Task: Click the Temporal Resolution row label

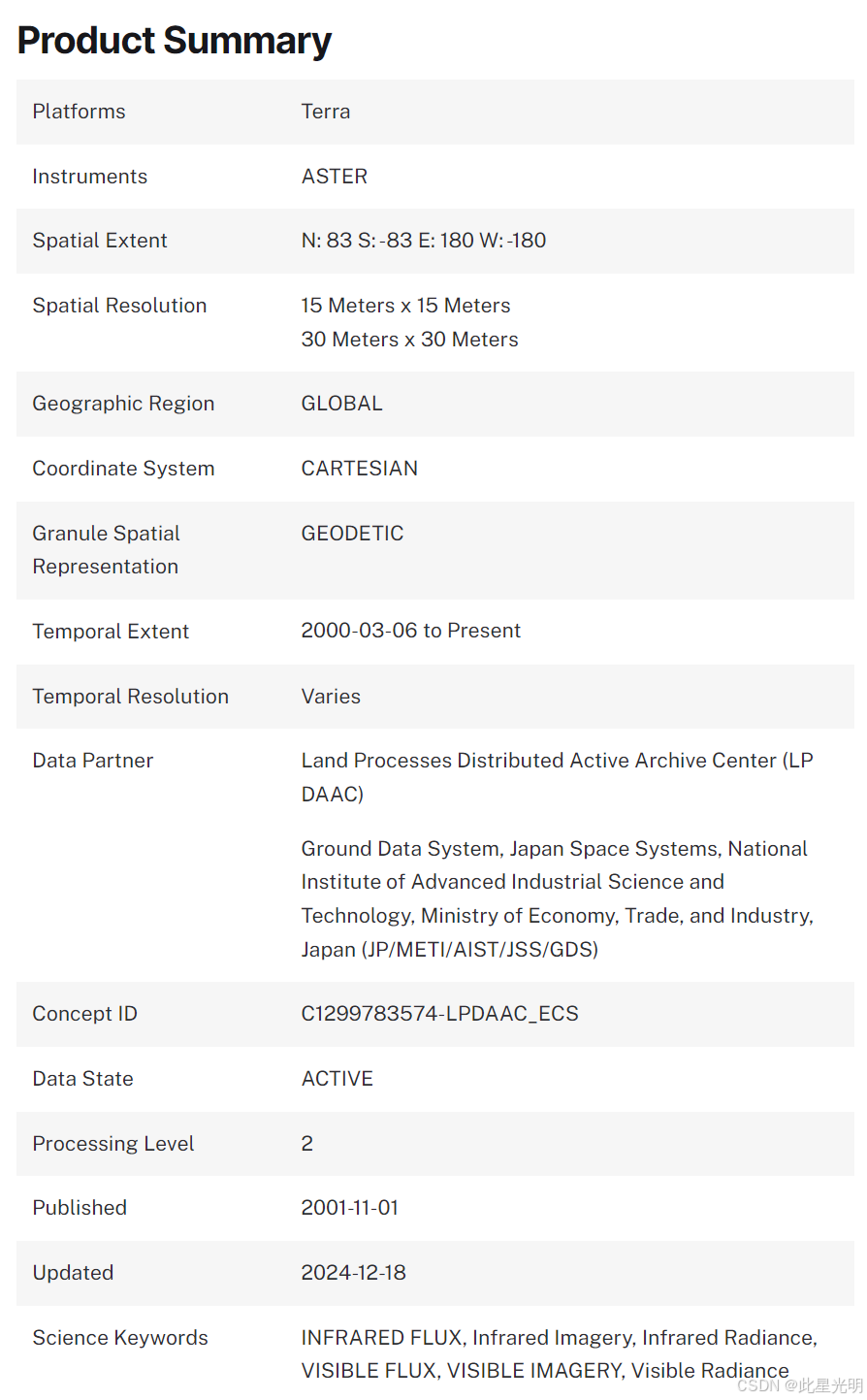Action: click(x=131, y=697)
